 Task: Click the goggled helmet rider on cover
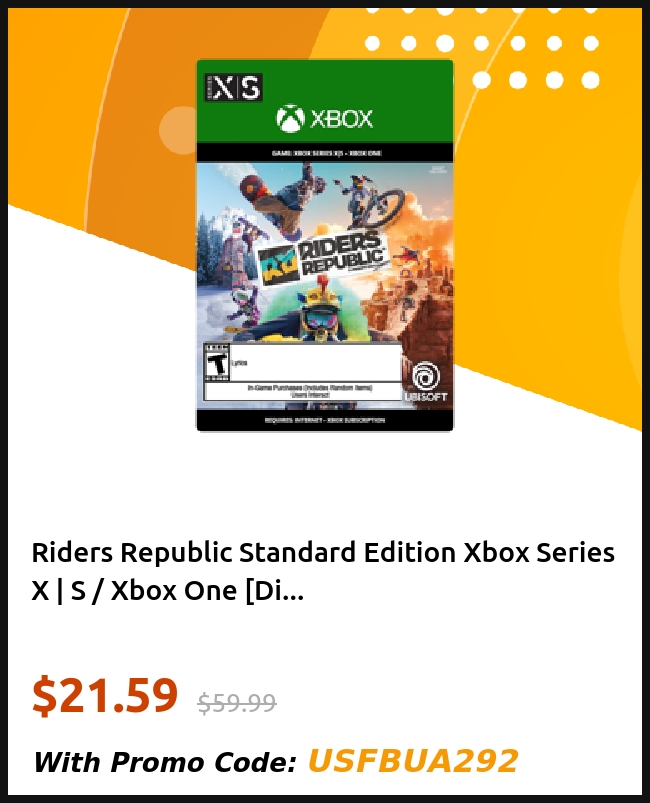pos(320,312)
